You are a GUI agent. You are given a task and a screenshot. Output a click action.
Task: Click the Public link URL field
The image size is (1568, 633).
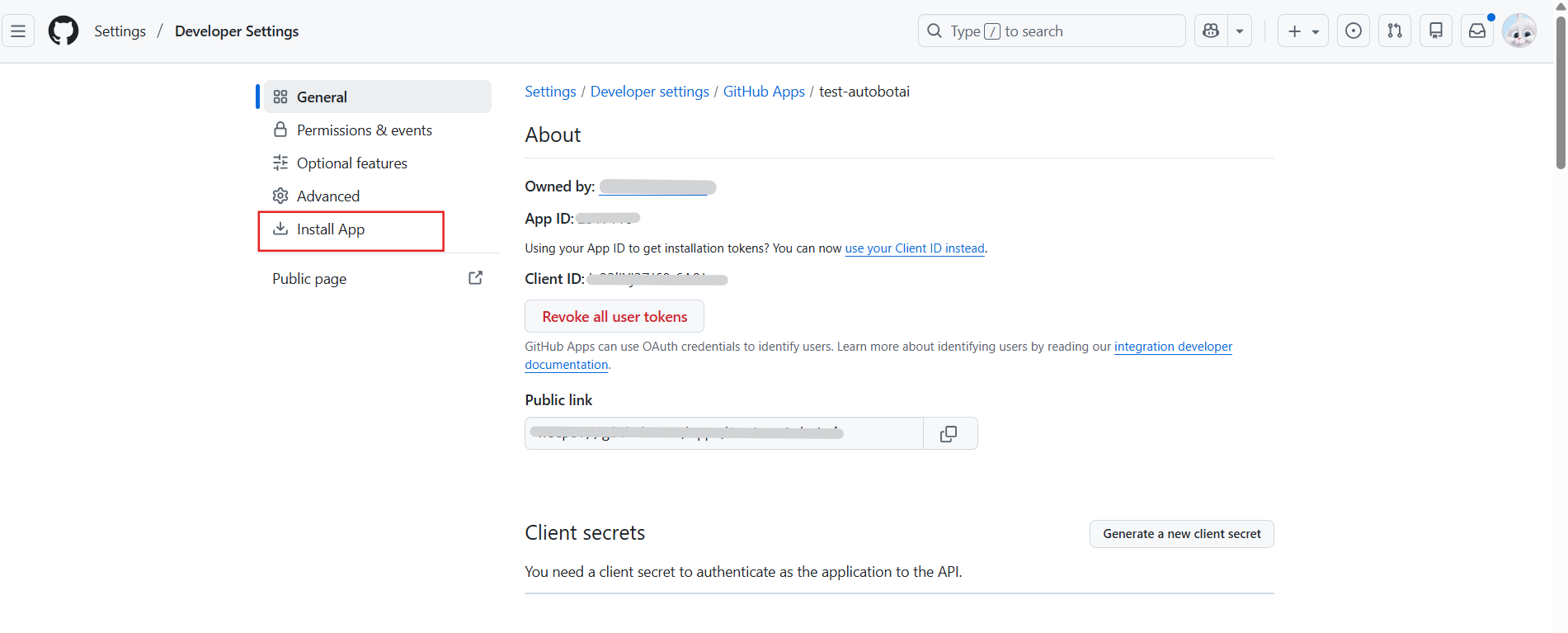tap(724, 433)
